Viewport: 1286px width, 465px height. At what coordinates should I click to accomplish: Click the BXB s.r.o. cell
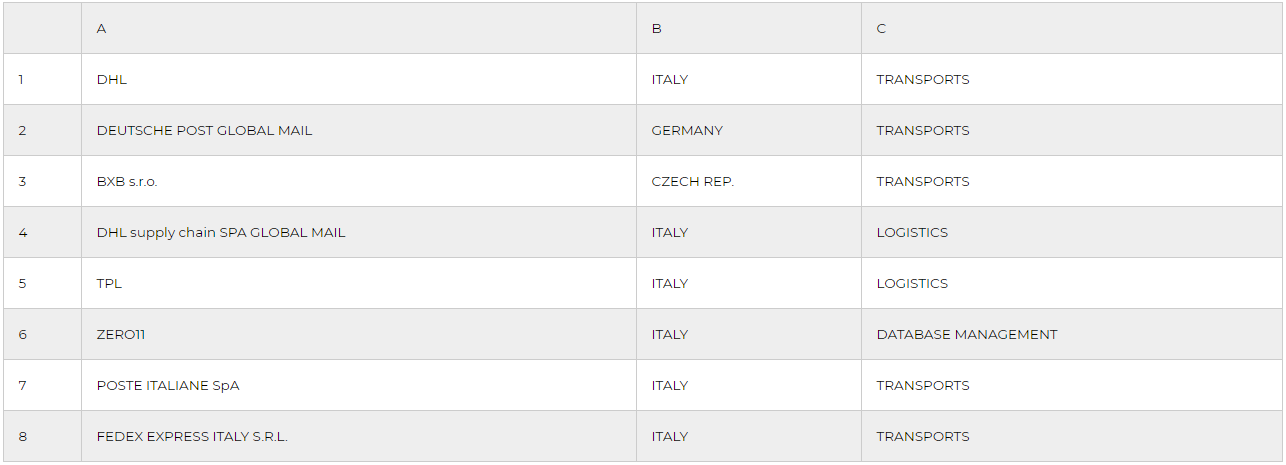pyautogui.click(x=127, y=181)
